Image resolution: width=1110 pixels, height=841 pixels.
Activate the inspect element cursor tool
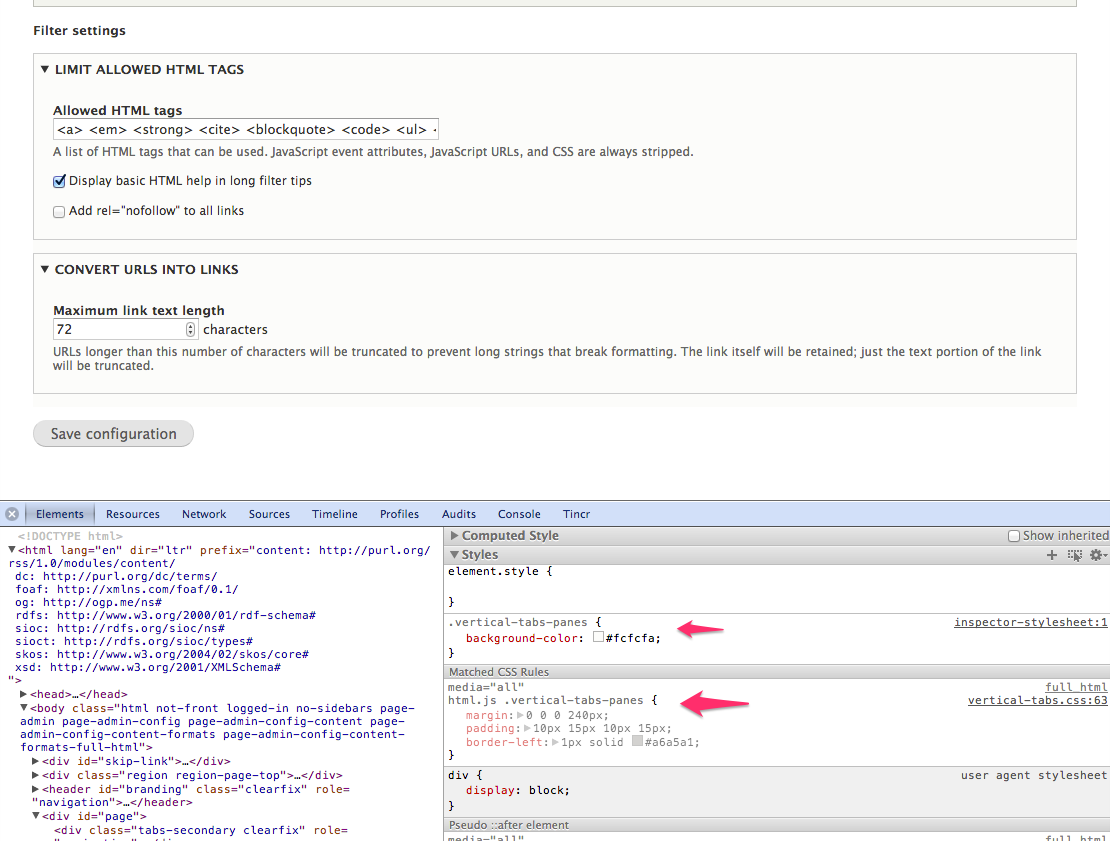click(1075, 555)
